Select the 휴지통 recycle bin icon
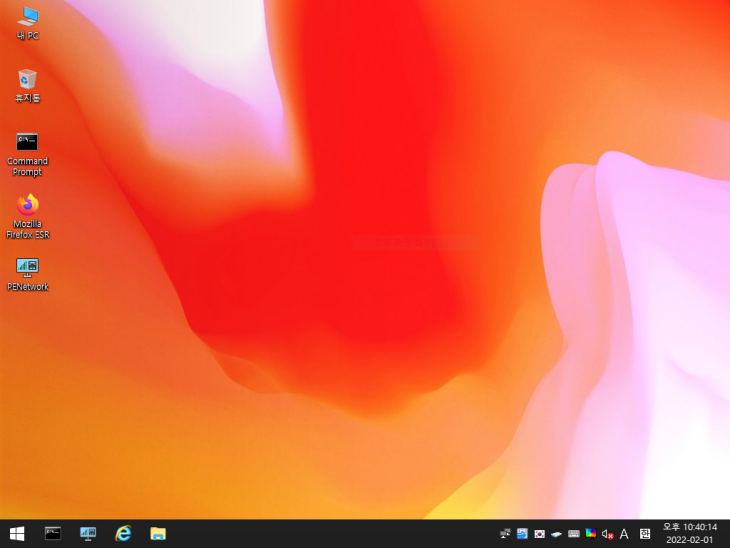The height and width of the screenshot is (548, 730). (27, 86)
